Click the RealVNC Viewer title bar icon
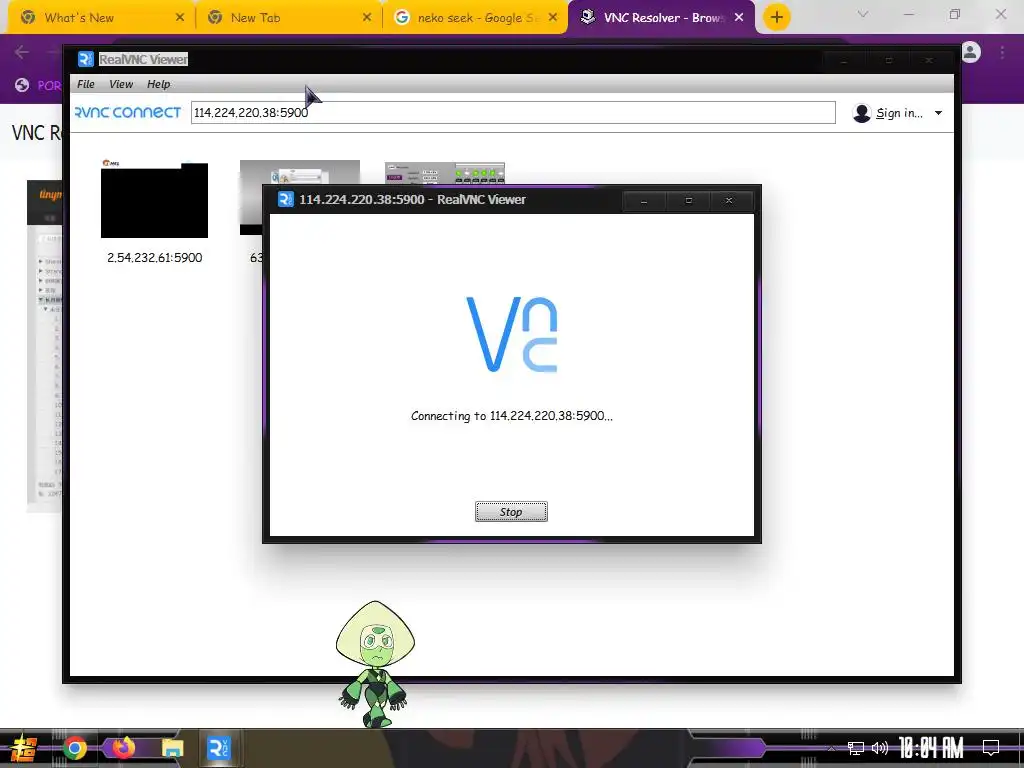Viewport: 1024px width, 768px height. point(86,59)
